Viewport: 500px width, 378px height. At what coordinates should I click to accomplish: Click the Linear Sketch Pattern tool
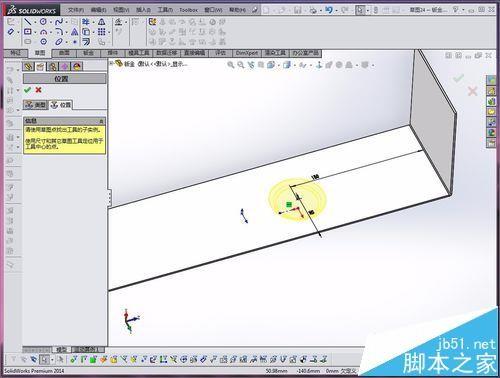(102, 32)
